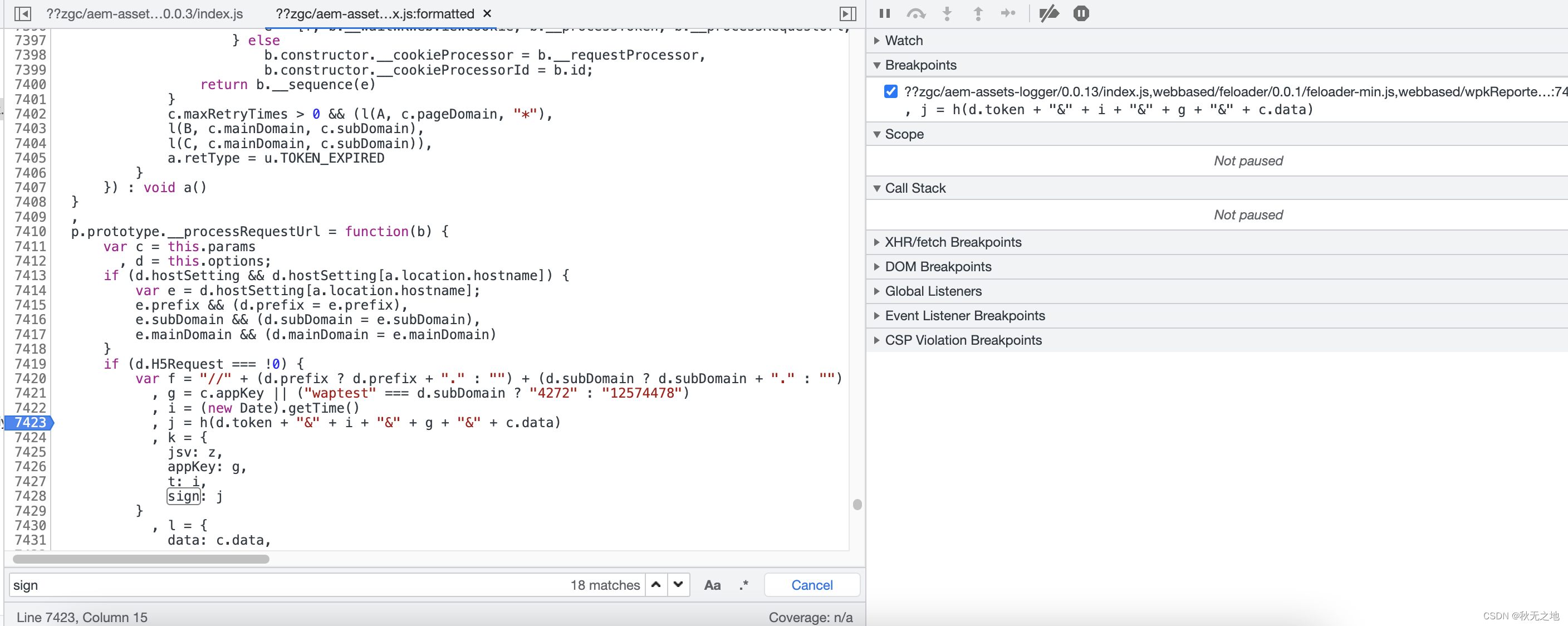Click 'd.H5Request' condition on line 7419
The height and width of the screenshot is (626, 1568).
click(179, 364)
